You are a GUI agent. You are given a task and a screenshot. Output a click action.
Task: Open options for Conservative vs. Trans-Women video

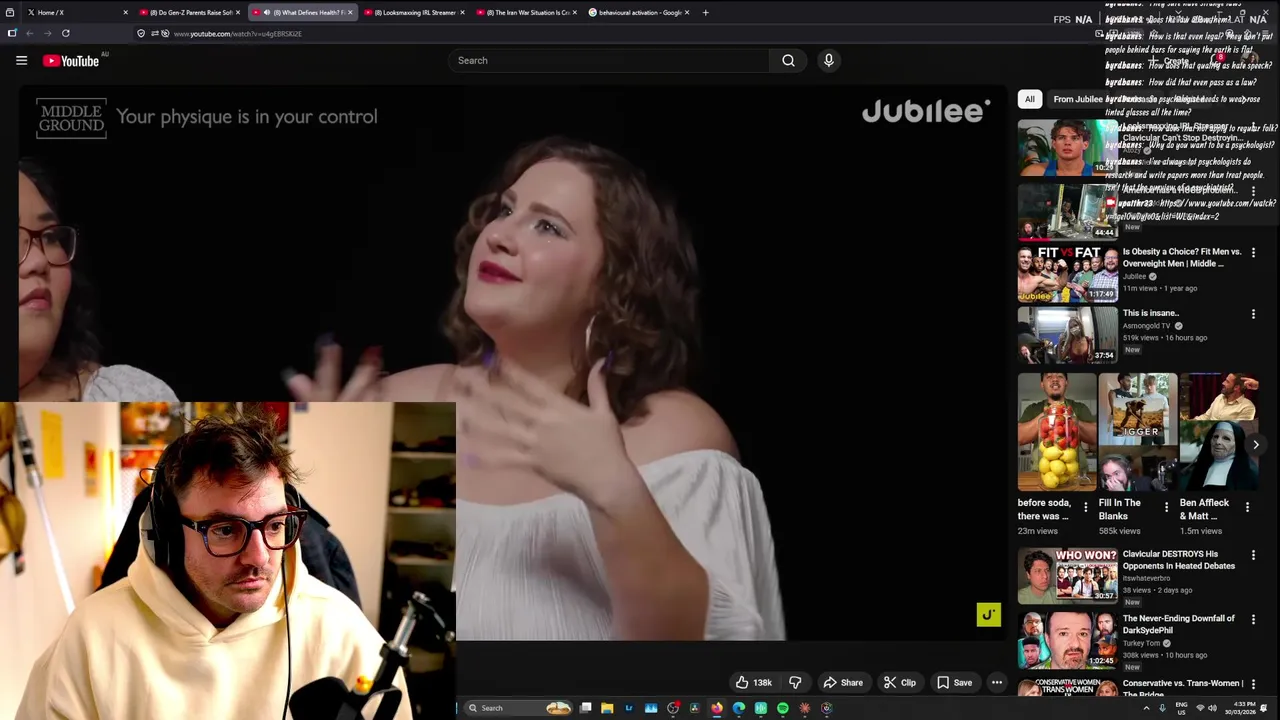(x=1253, y=684)
